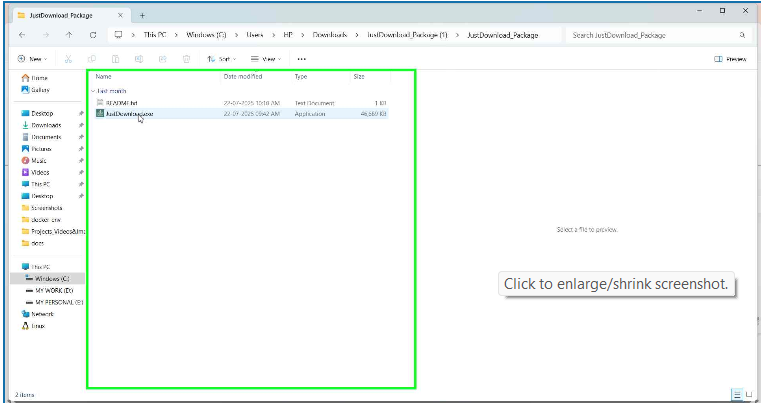
Task: Click the Delete trash icon
Action: pyautogui.click(x=187, y=59)
